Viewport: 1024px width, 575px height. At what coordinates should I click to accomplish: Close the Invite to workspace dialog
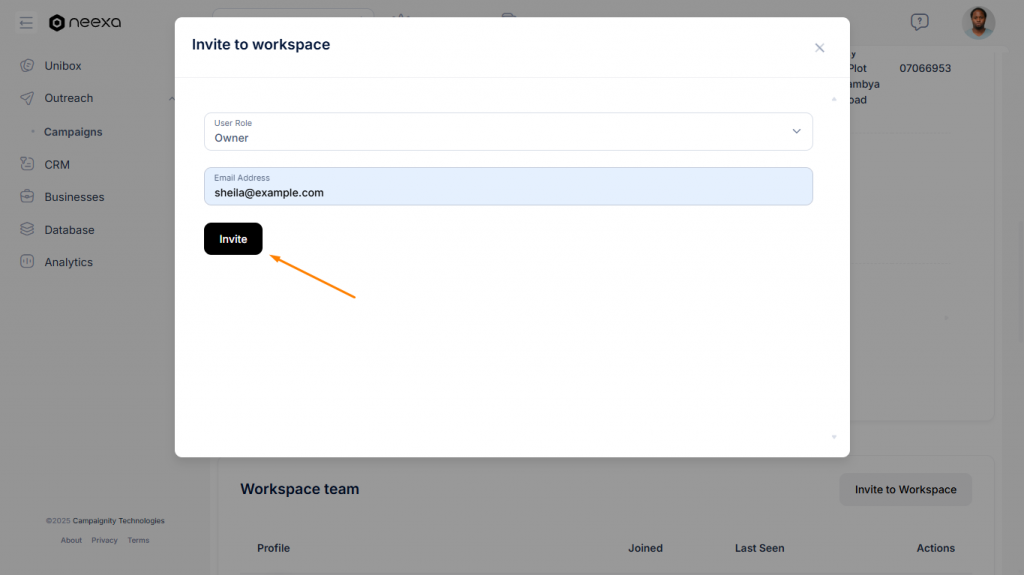[819, 48]
